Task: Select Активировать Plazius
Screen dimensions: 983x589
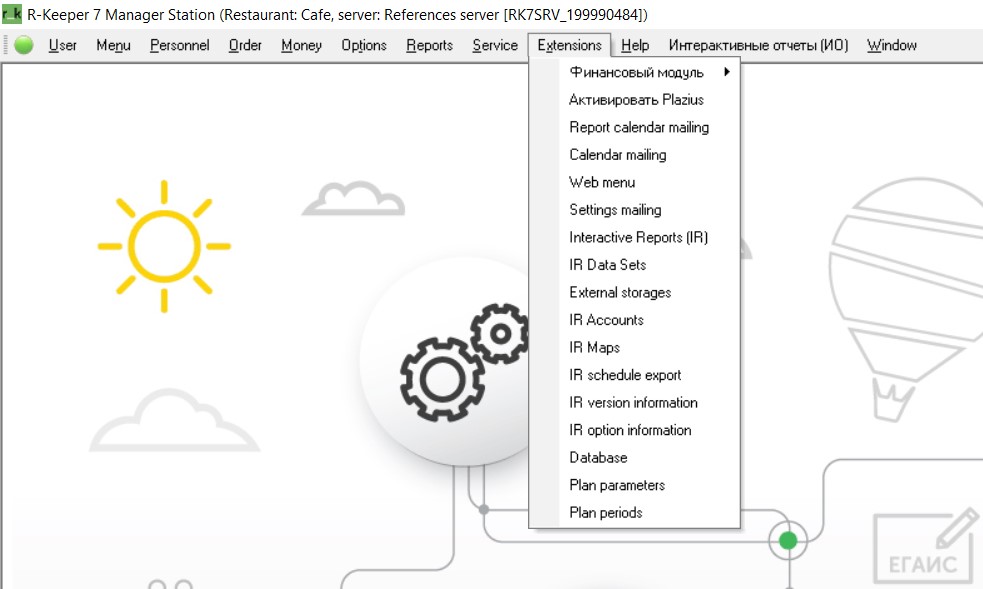Action: click(634, 100)
